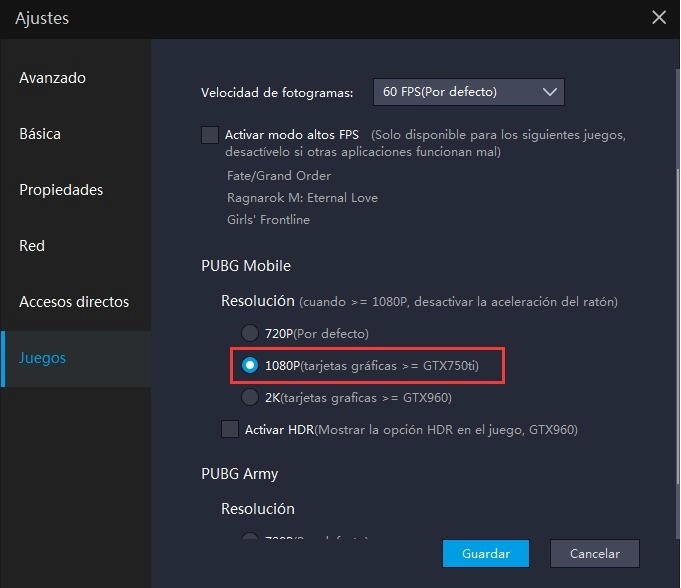This screenshot has height=588, width=681.
Task: Click the PUBG Army section heading
Action: 239,474
